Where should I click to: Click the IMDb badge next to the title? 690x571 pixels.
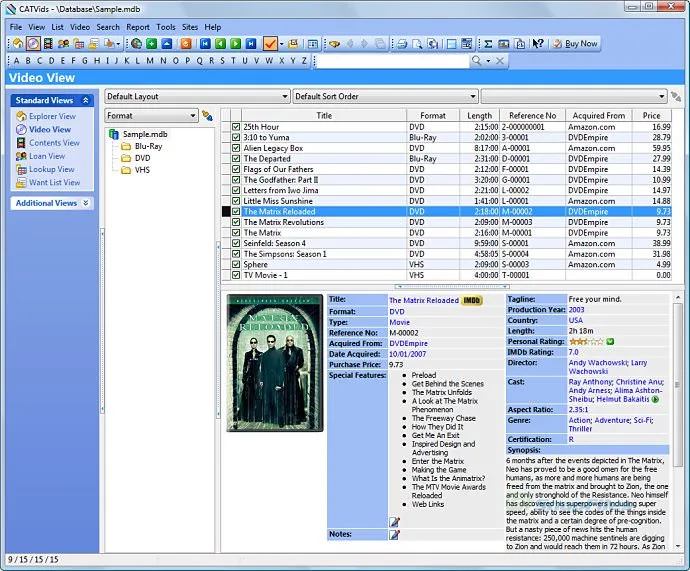[472, 300]
